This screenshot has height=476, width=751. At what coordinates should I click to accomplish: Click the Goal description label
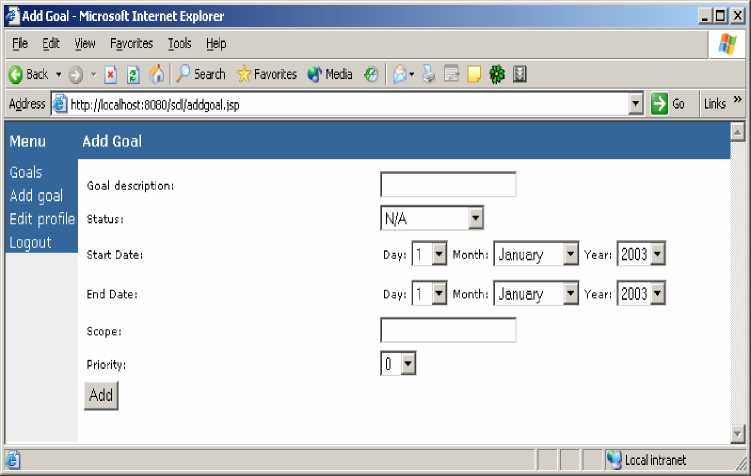click(x=131, y=186)
